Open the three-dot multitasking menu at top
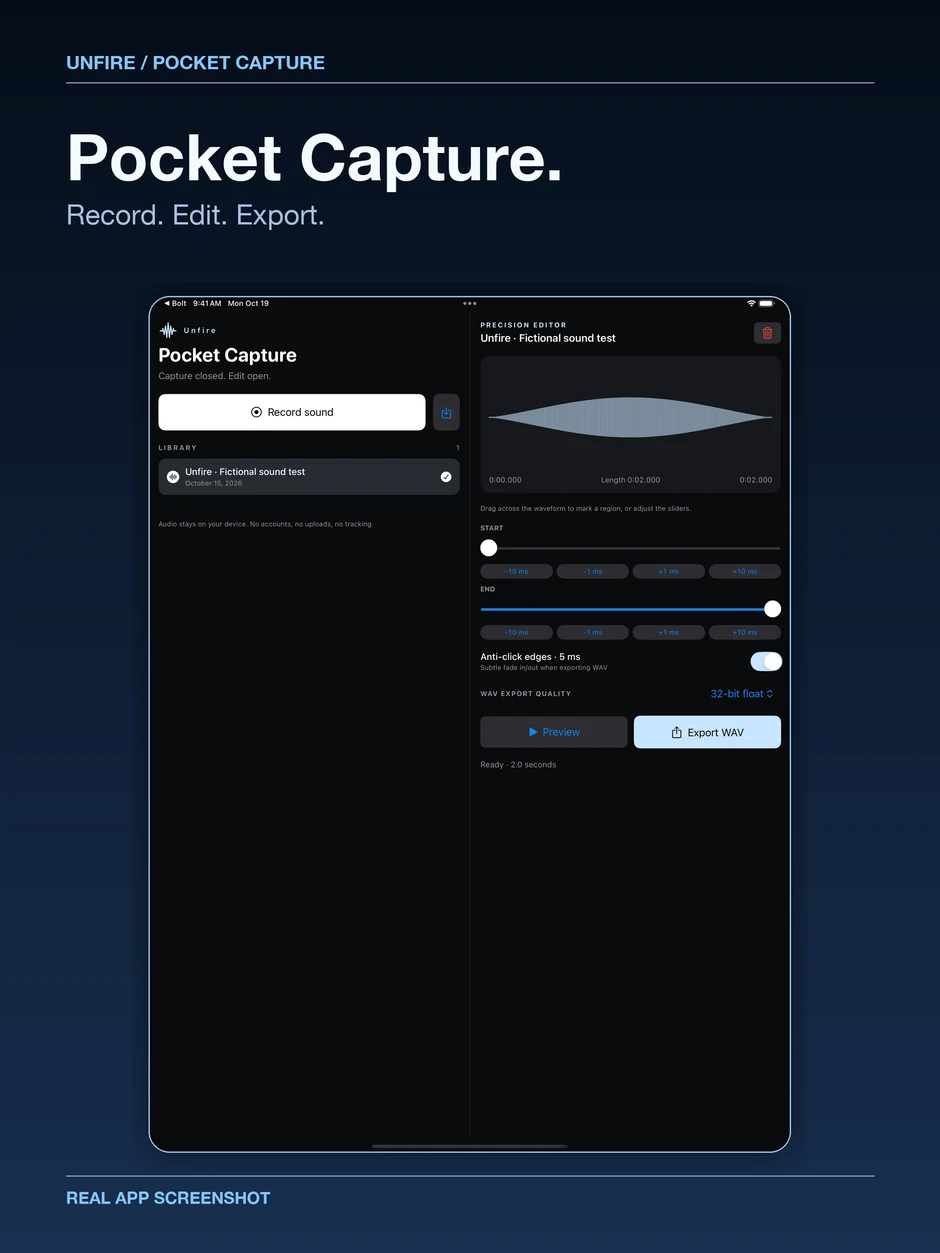940x1253 pixels. click(470, 303)
